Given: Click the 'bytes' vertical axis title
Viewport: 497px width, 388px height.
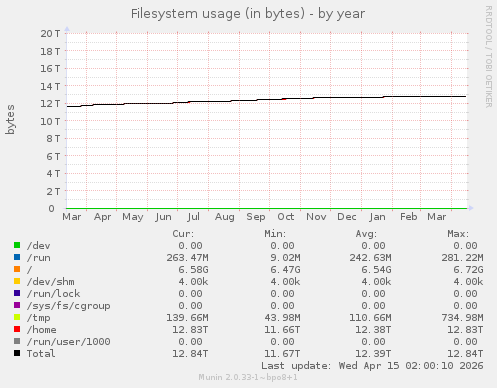Looking at the screenshot, I should coord(10,119).
